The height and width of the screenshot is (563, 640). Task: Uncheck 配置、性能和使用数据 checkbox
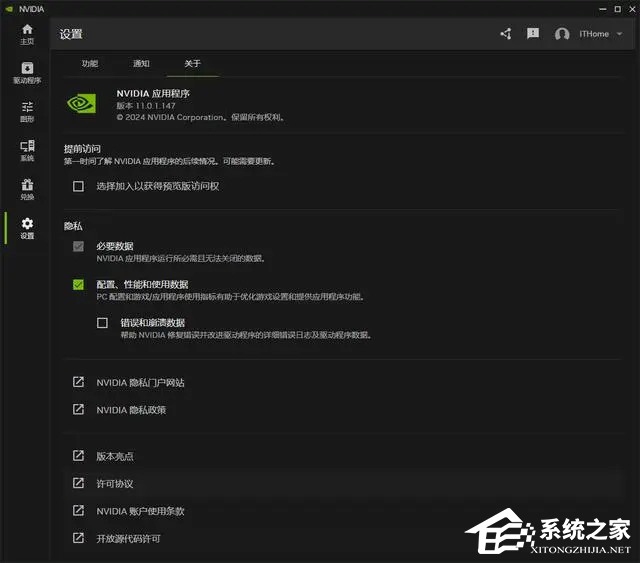coord(78,285)
